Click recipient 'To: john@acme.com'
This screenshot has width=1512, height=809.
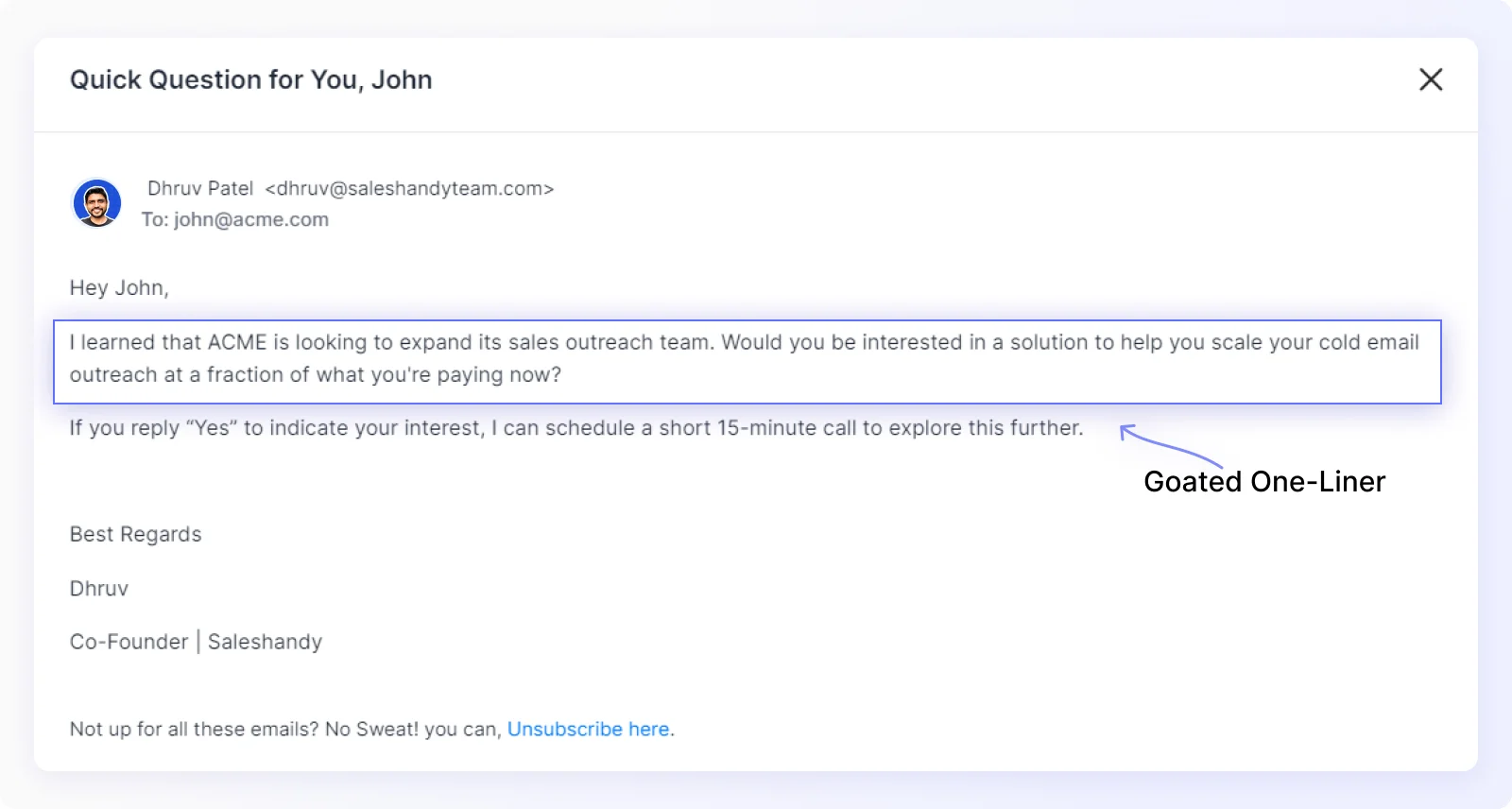click(235, 219)
